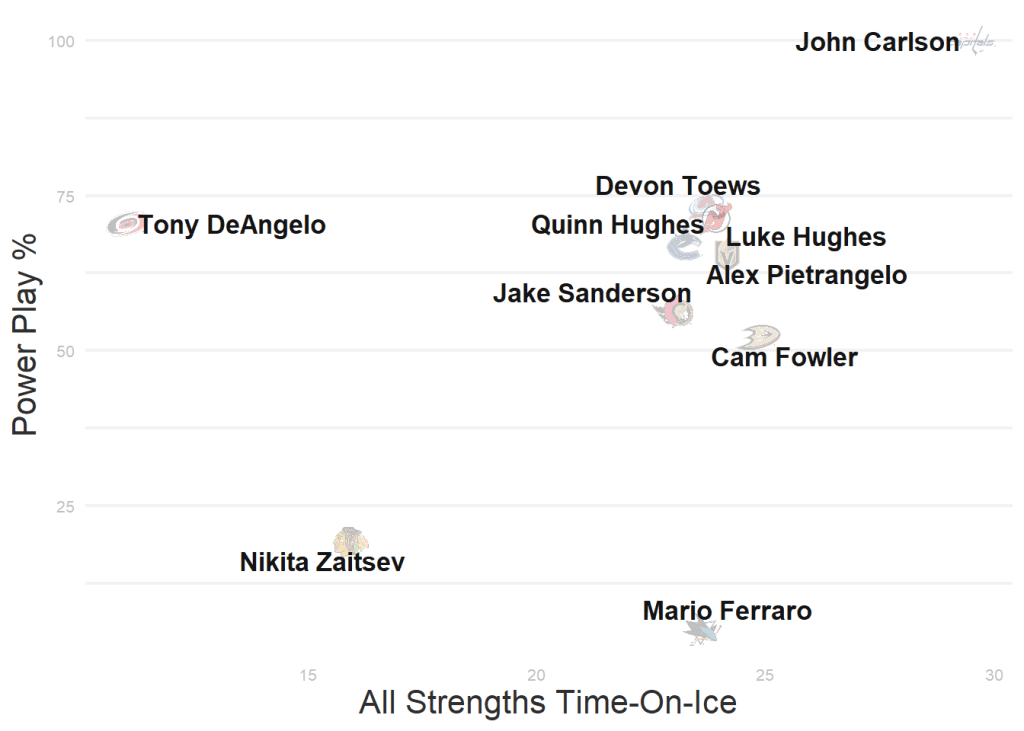Click the John Carlson label
Image resolution: width=1024 pixels, height=731 pixels.
(x=877, y=43)
